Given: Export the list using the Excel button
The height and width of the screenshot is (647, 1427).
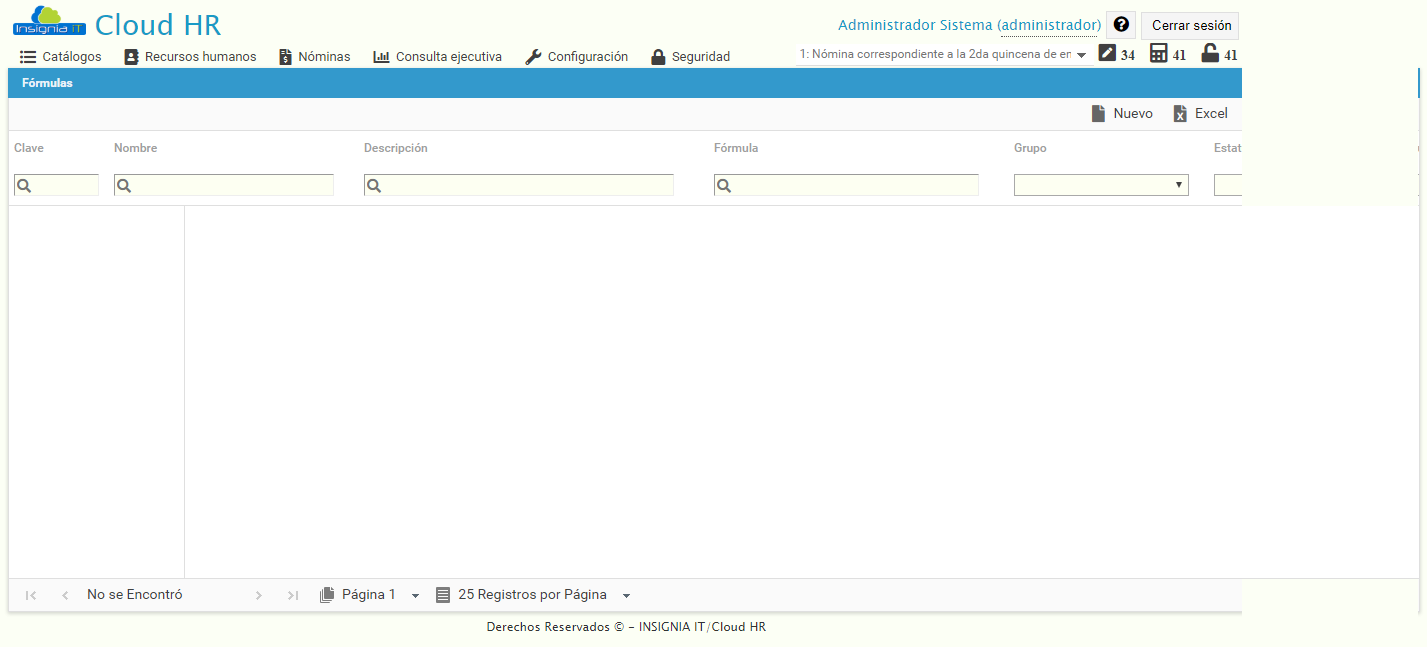Looking at the screenshot, I should tap(1200, 113).
